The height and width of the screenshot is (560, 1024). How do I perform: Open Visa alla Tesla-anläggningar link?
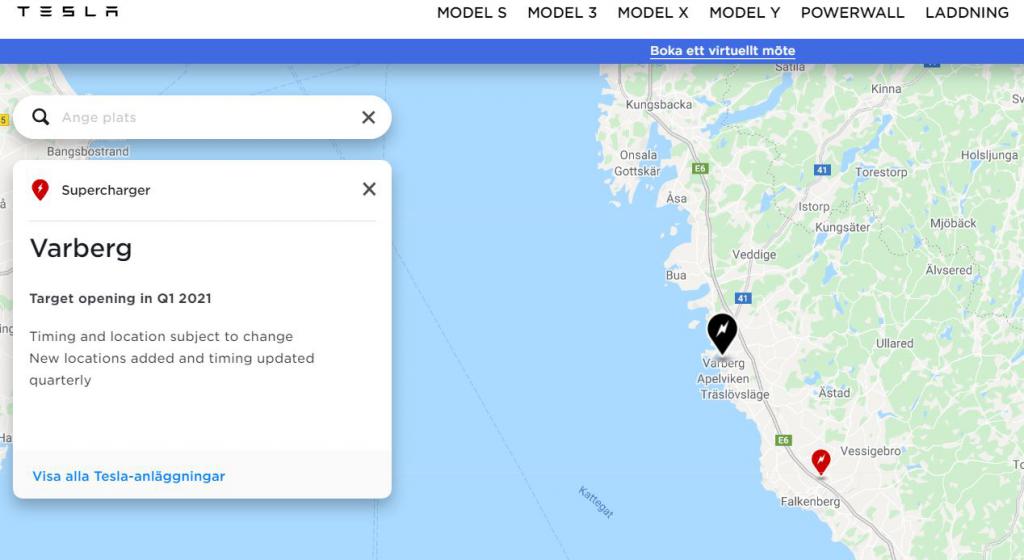point(129,476)
